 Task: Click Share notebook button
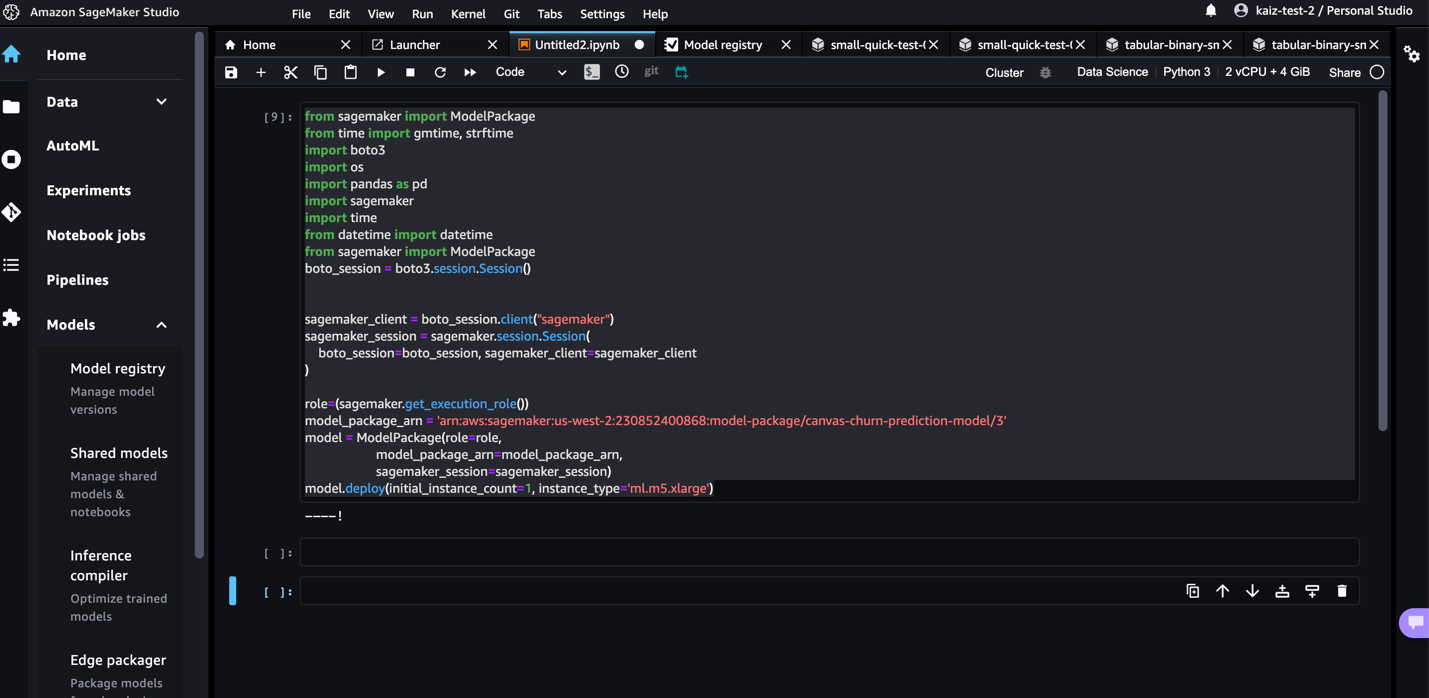coord(1344,73)
